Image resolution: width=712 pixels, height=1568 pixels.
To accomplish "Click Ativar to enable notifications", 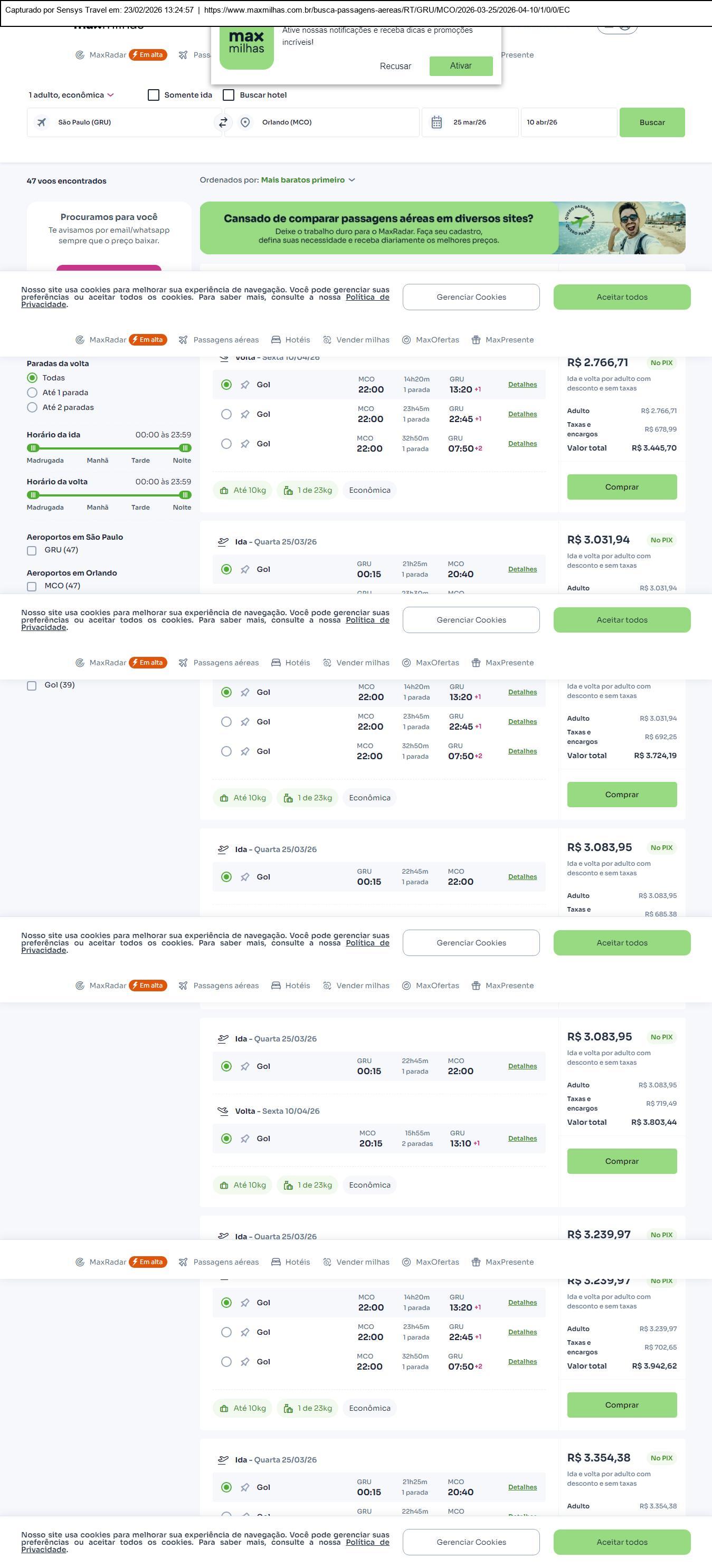I will click(460, 66).
